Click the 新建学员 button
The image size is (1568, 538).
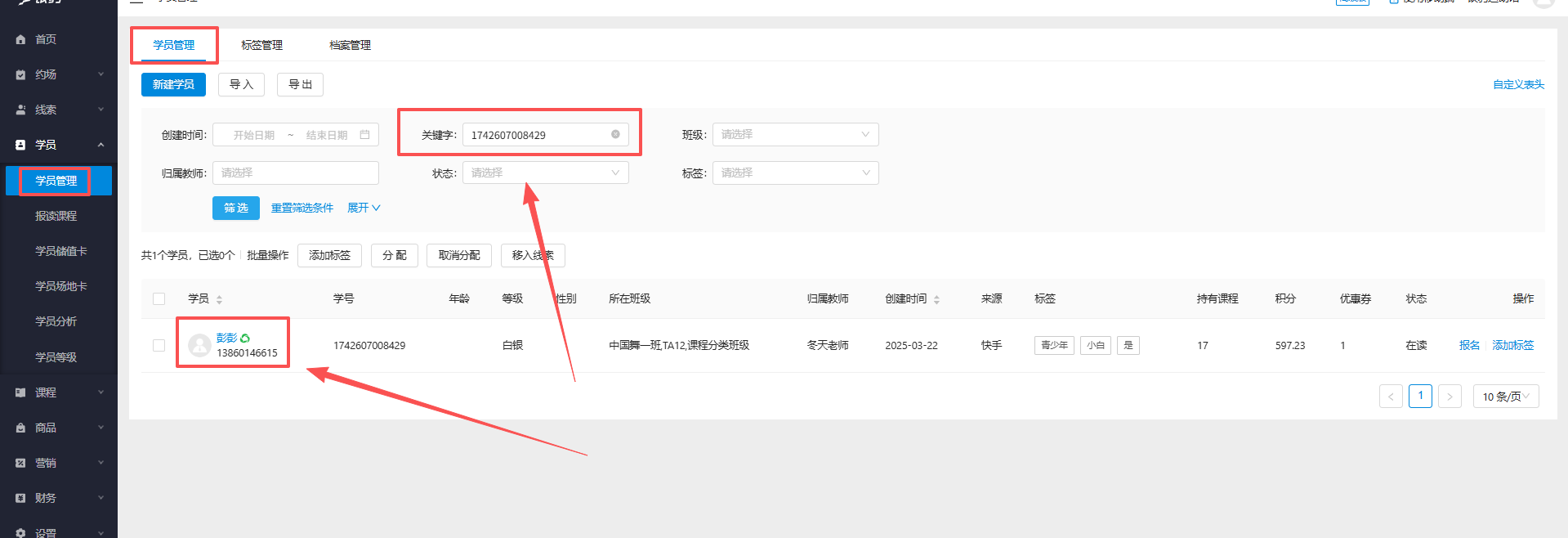173,84
